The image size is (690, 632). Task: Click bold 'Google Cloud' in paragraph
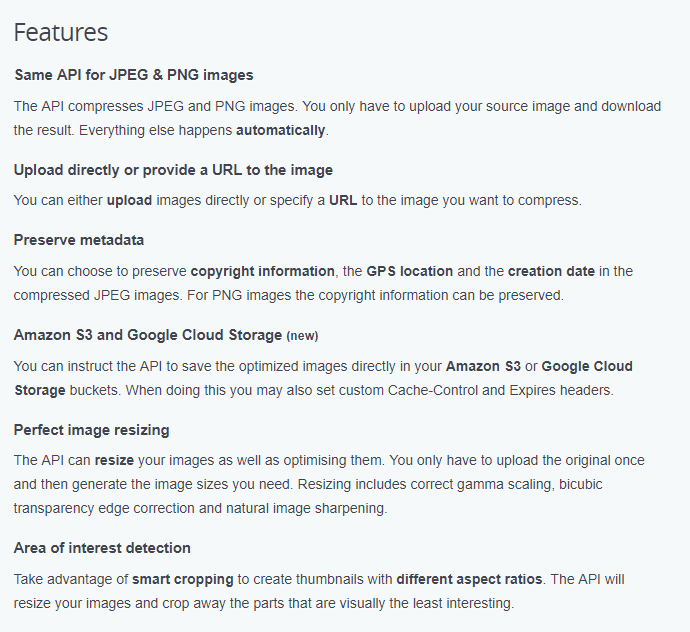587,366
